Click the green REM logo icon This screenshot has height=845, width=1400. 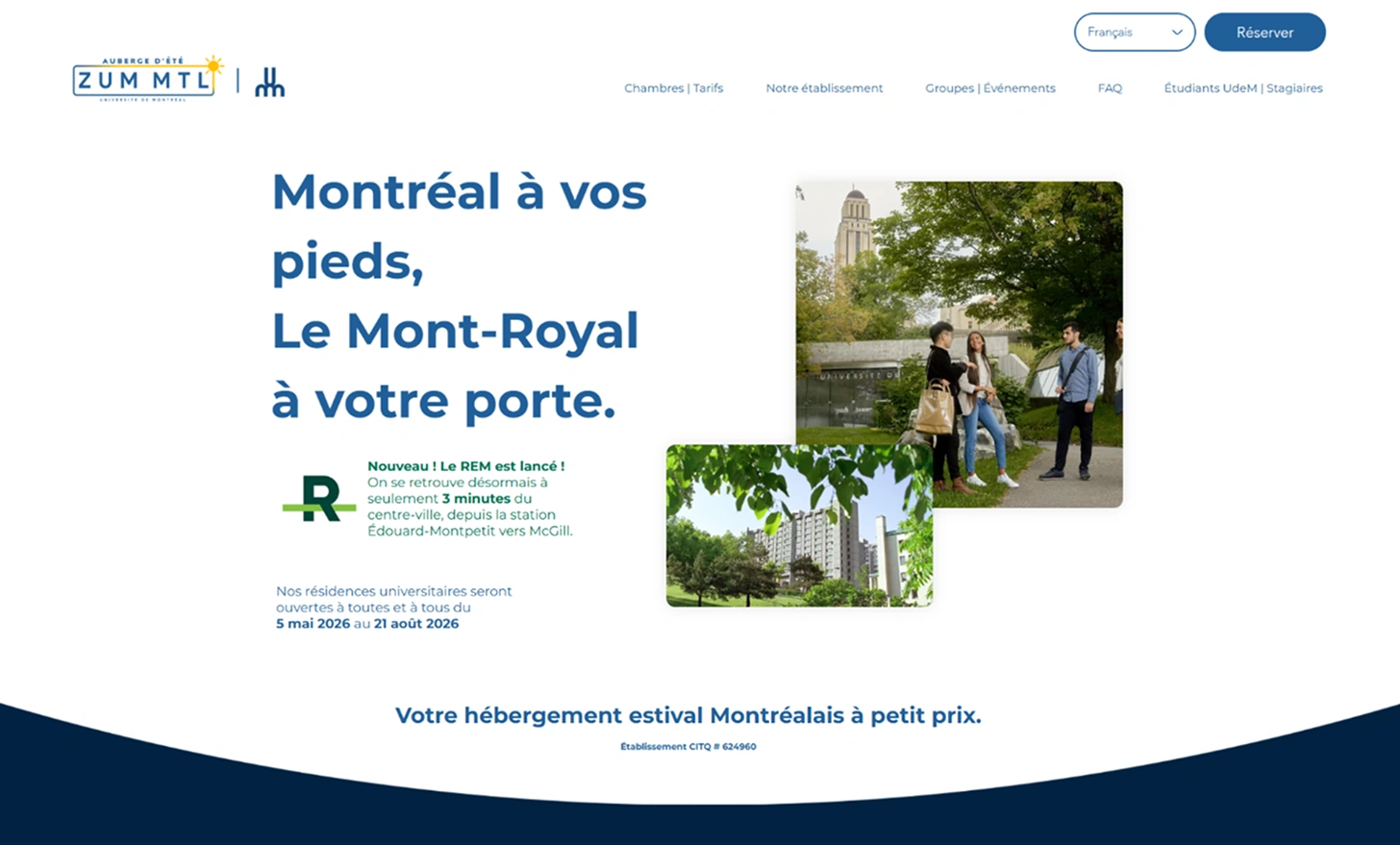[319, 498]
